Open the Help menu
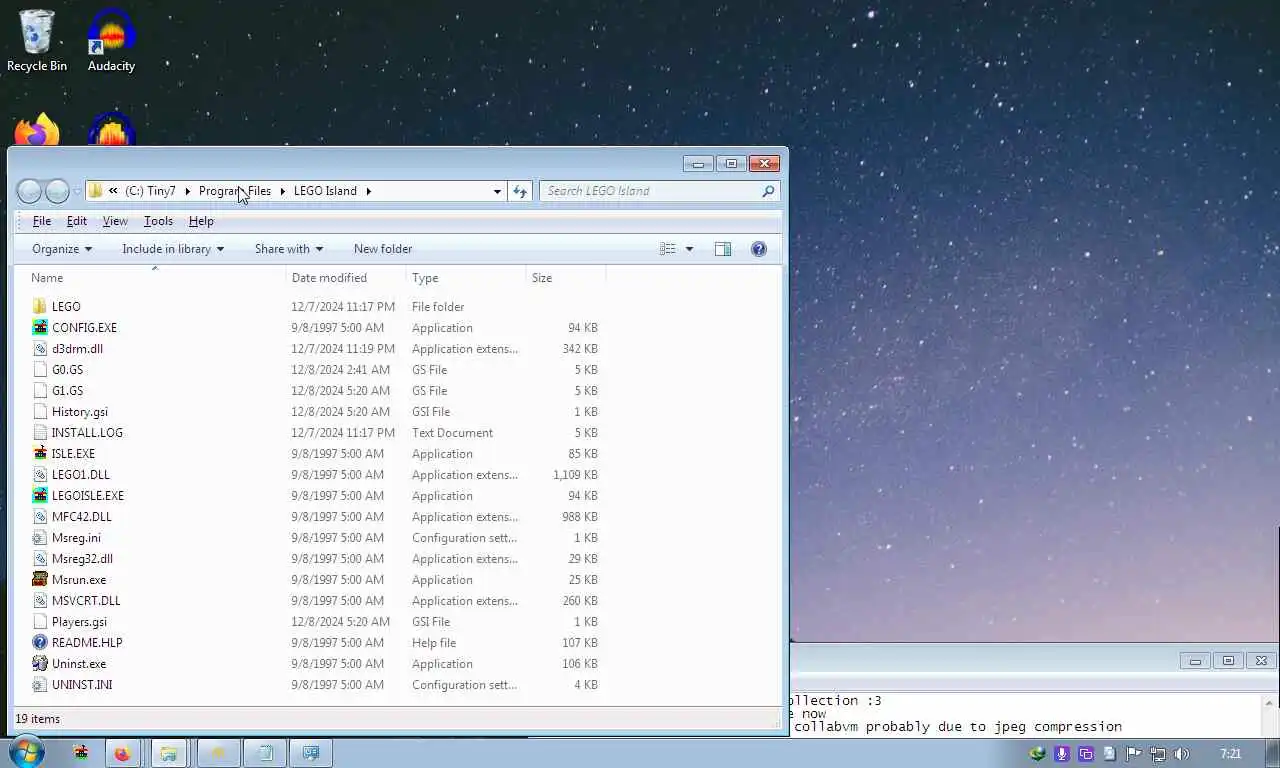 point(201,221)
